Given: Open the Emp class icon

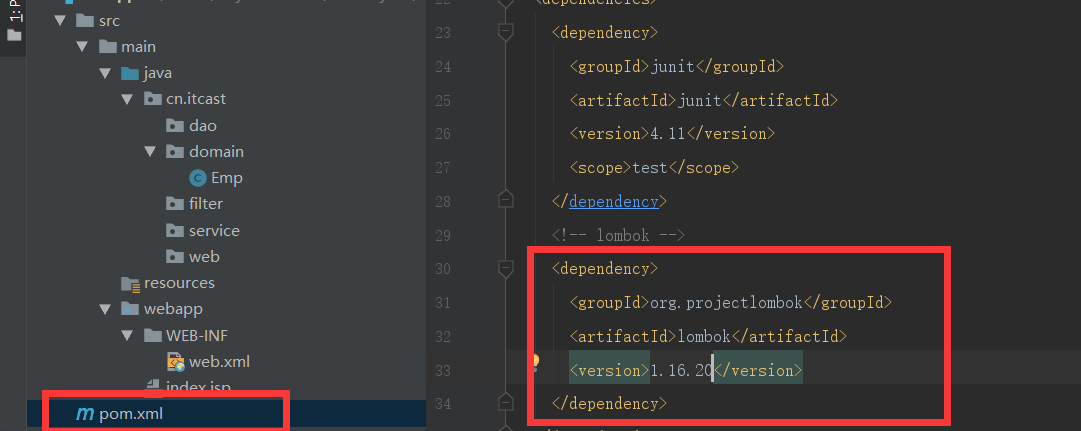Looking at the screenshot, I should tap(198, 178).
